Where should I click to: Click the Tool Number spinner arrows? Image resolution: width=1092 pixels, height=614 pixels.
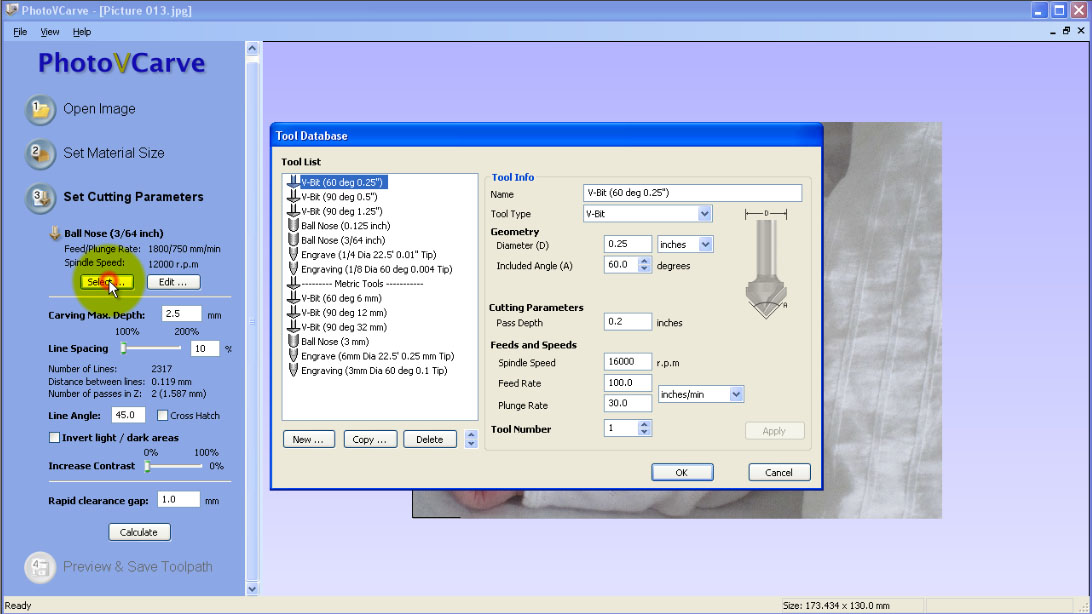pos(644,429)
